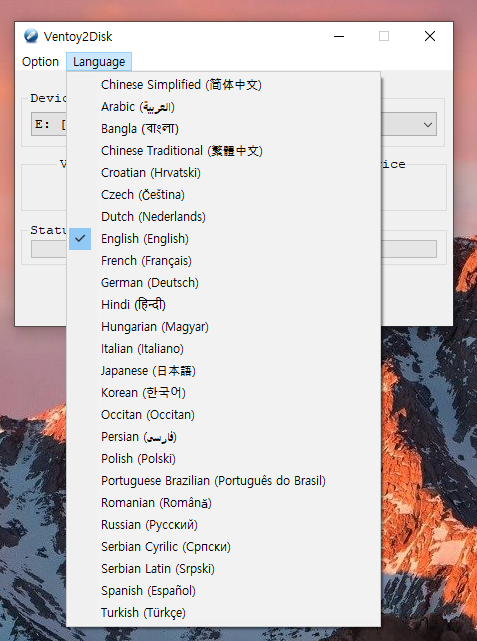477x641 pixels.
Task: Choose Korean language option
Action: [x=224, y=392]
